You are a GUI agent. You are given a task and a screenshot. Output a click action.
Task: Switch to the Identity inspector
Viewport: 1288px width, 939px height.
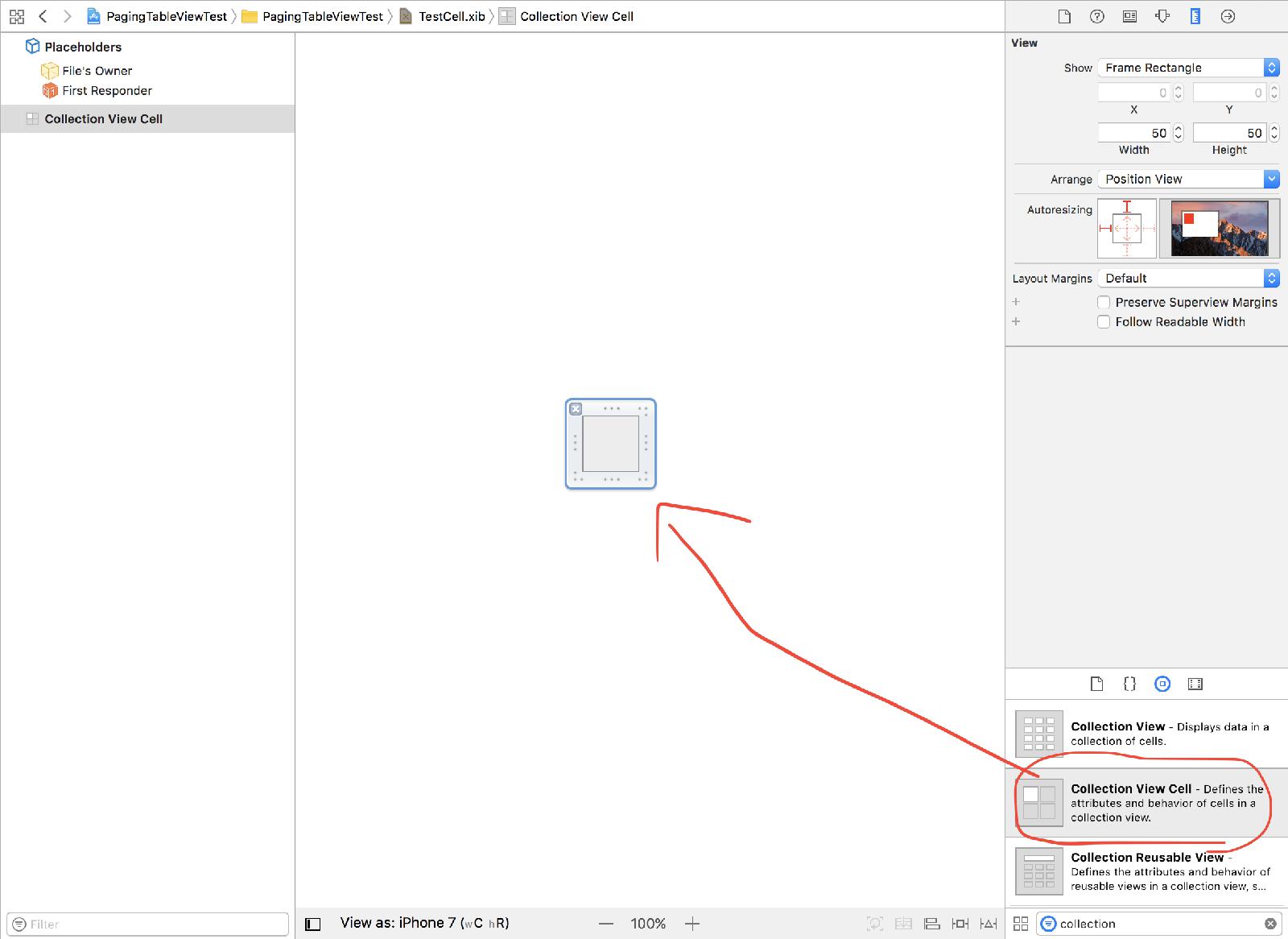[1129, 16]
